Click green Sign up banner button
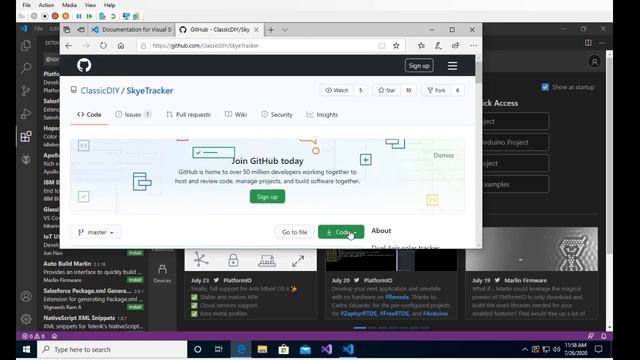Screen dimensions: 640x360 (267, 197)
